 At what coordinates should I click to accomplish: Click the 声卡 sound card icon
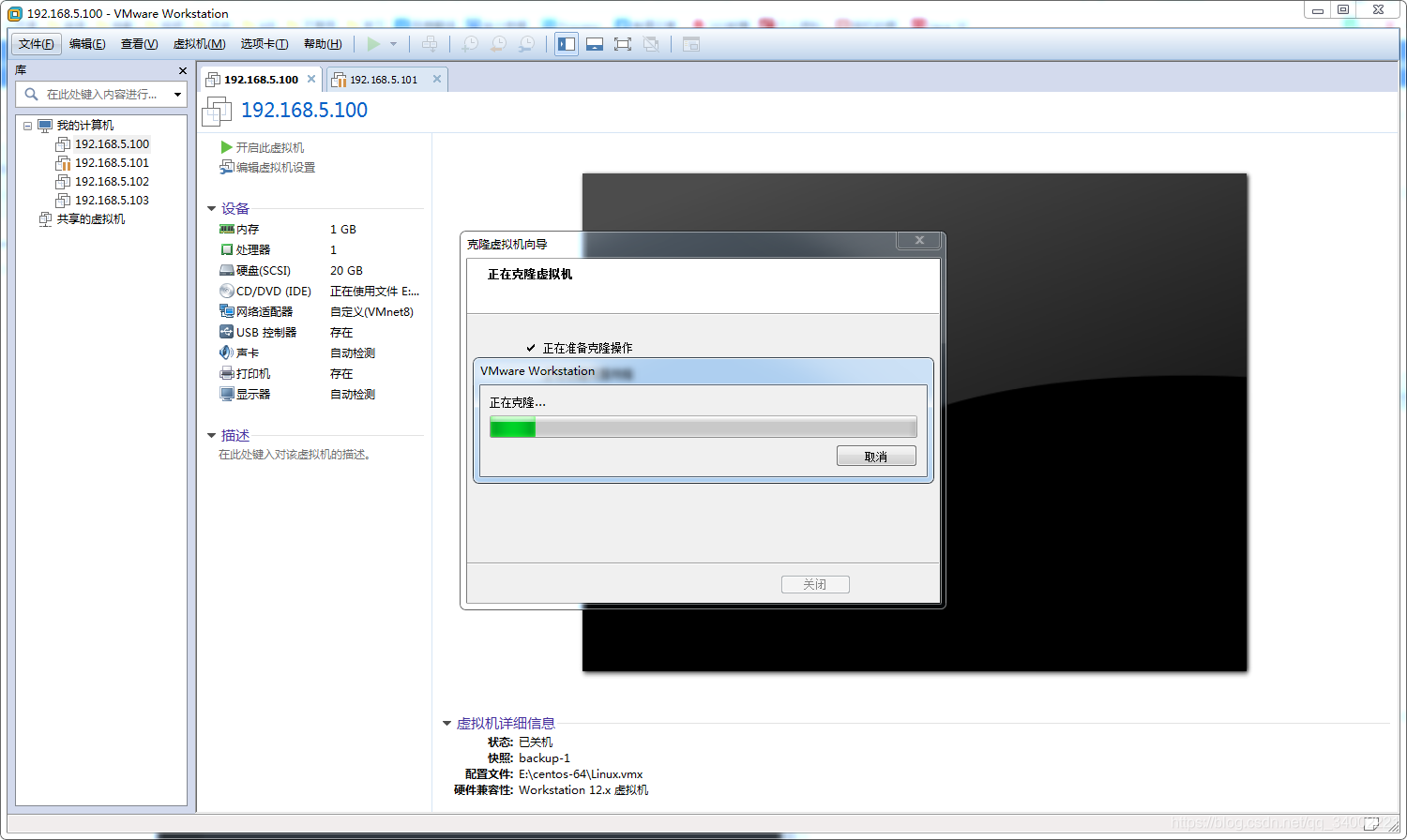pos(226,352)
